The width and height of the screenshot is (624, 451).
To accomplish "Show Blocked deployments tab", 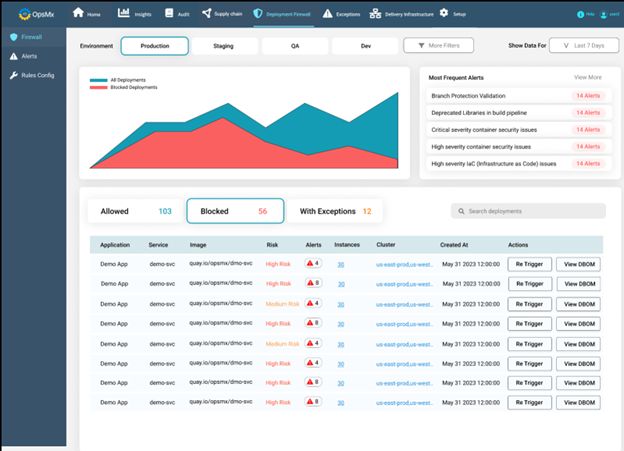I will click(x=235, y=211).
